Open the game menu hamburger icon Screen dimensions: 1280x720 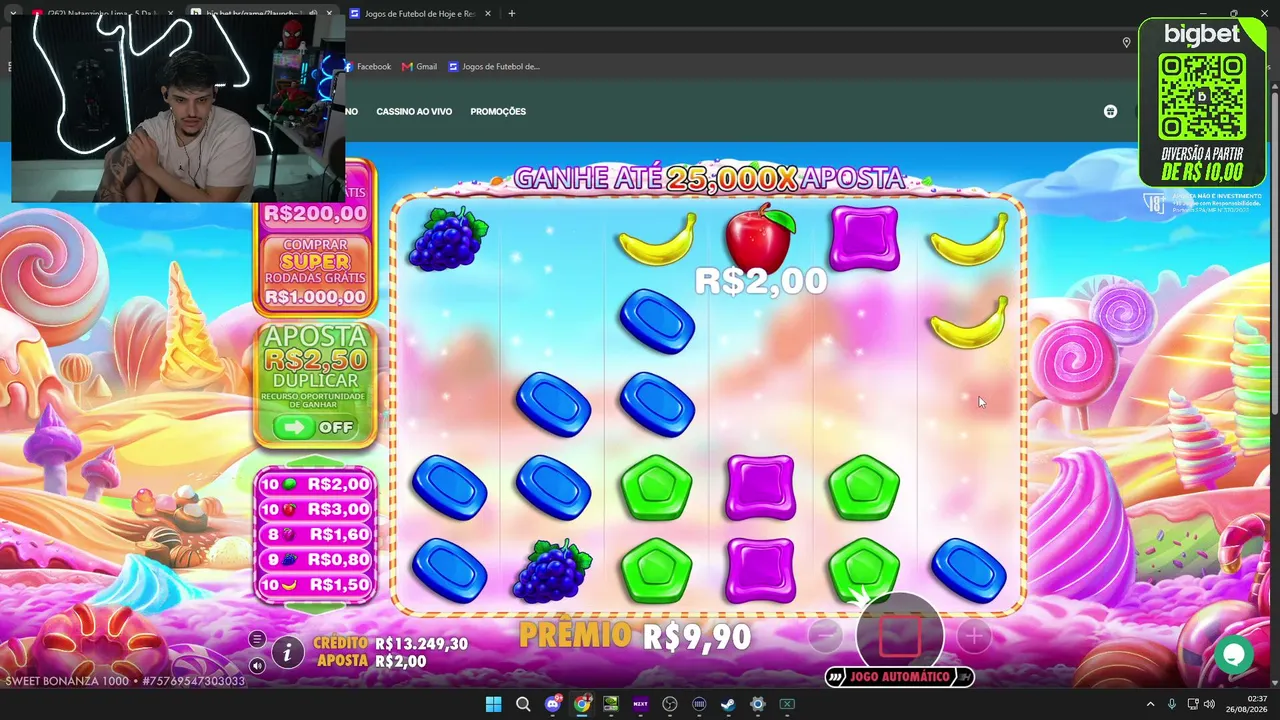[257, 640]
